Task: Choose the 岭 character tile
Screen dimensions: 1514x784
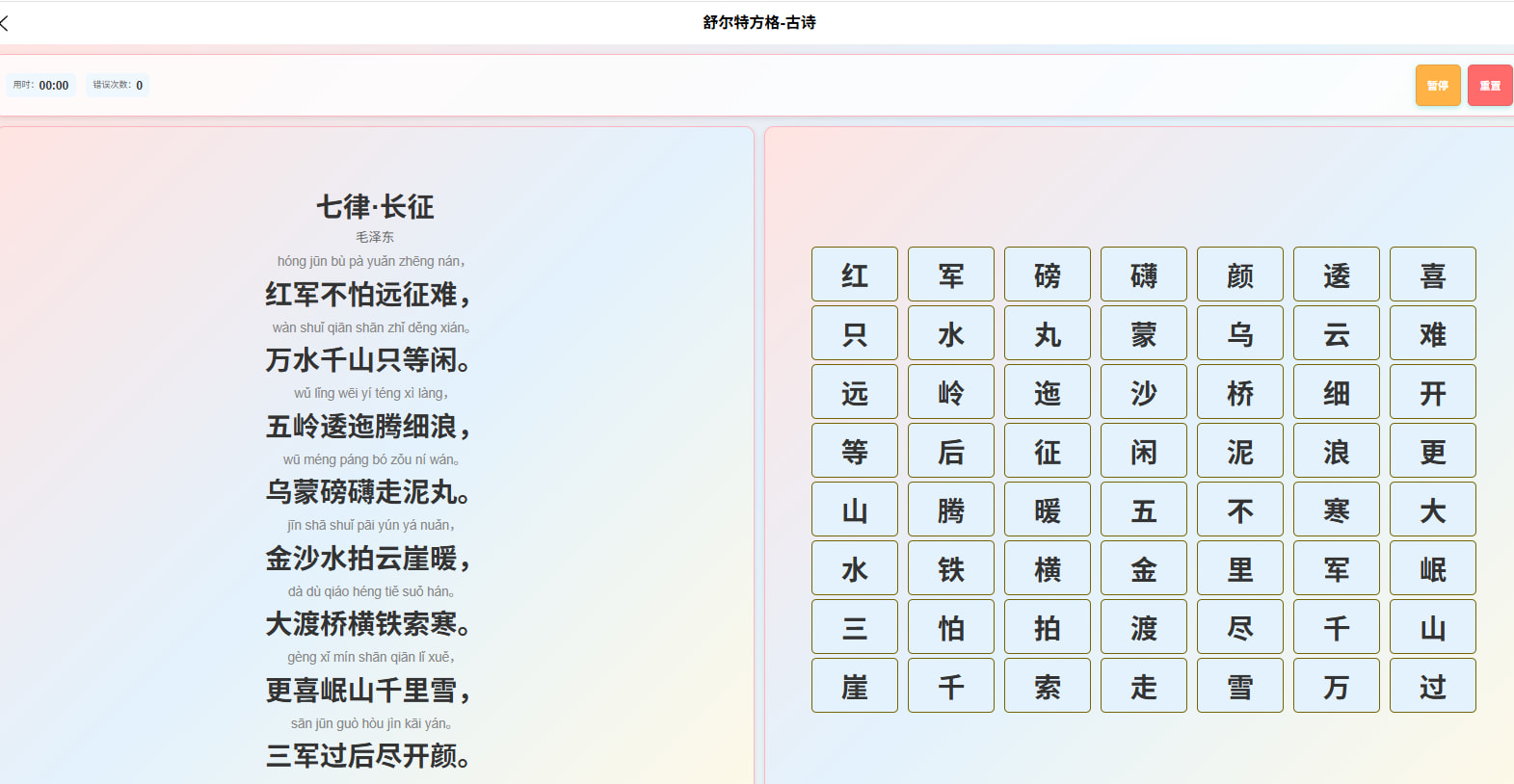Action: point(951,392)
